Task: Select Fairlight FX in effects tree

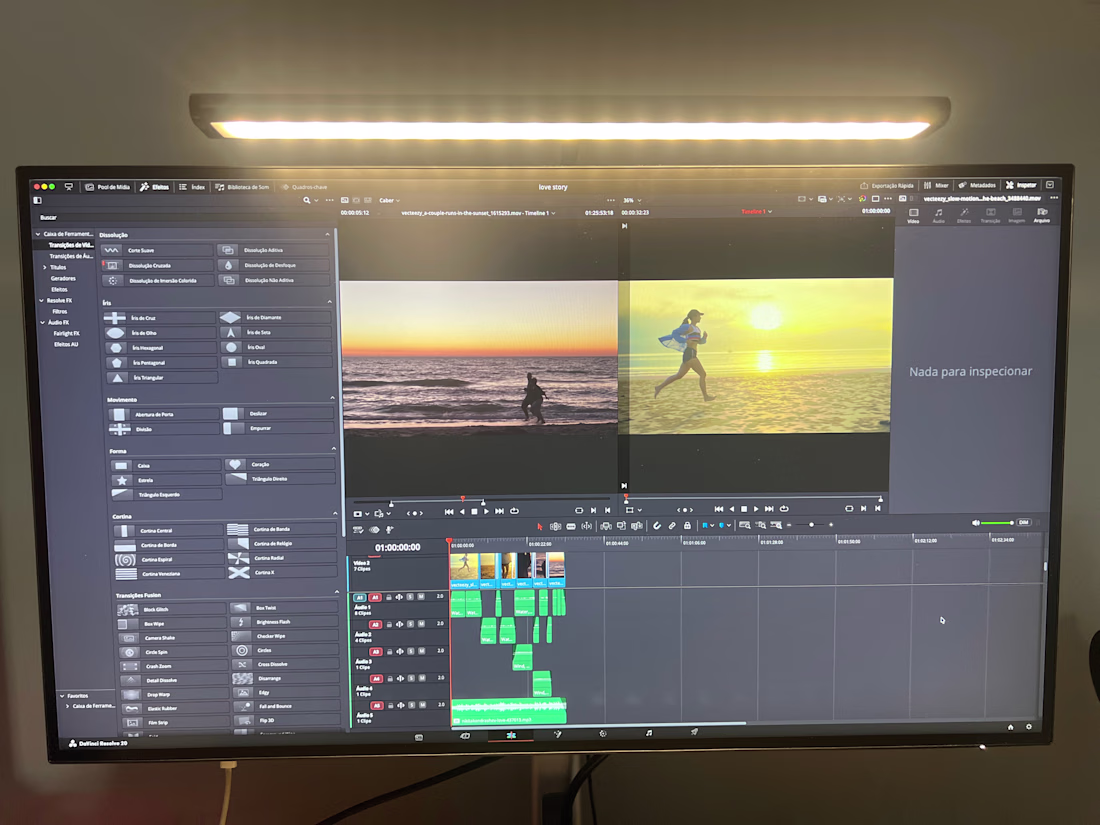Action: (66, 333)
